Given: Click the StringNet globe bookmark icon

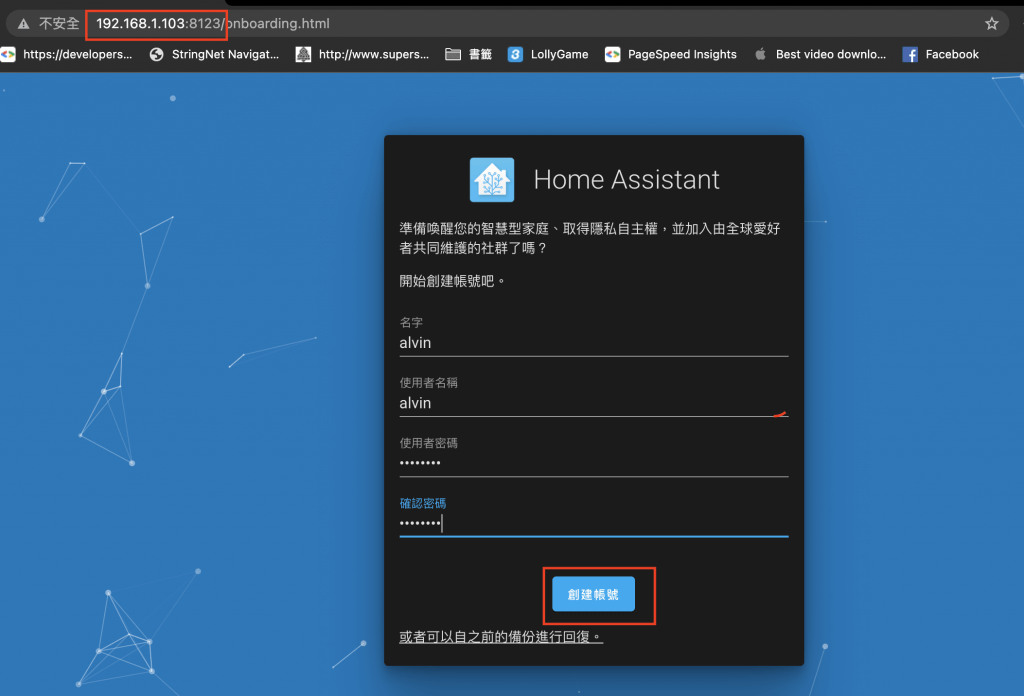Looking at the screenshot, I should pos(156,54).
